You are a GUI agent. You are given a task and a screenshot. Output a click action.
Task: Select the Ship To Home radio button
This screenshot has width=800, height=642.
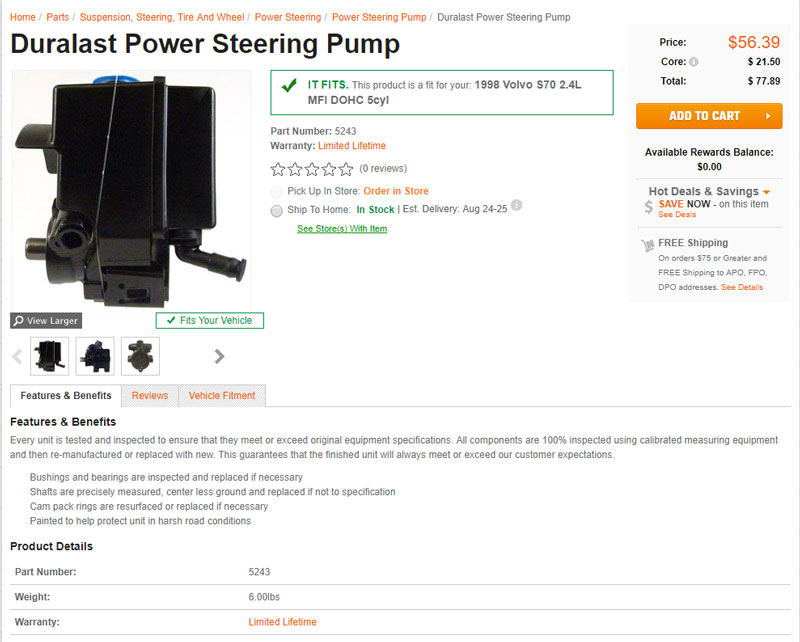pyautogui.click(x=277, y=211)
